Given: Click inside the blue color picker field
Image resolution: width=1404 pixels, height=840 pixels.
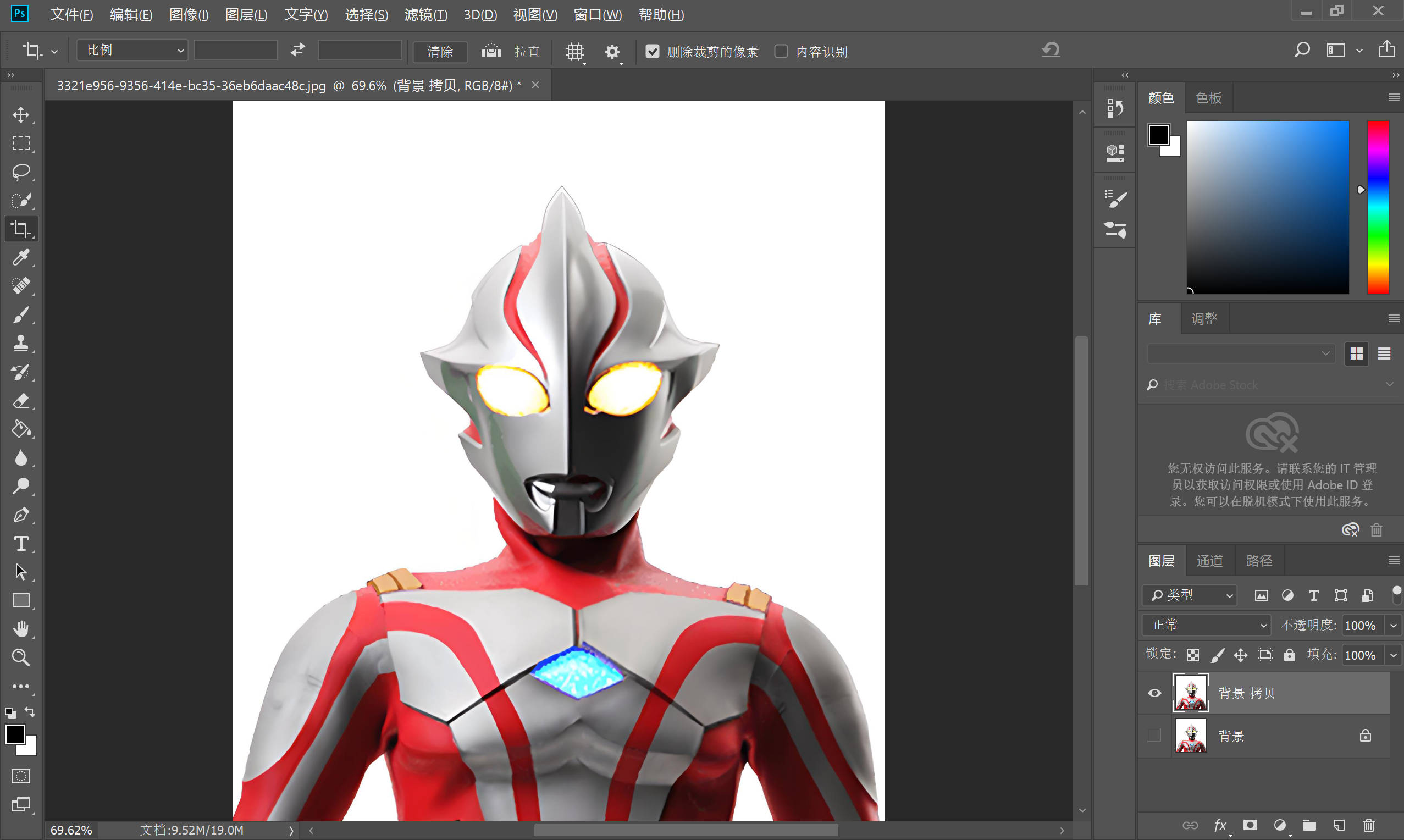Looking at the screenshot, I should 1268,207.
